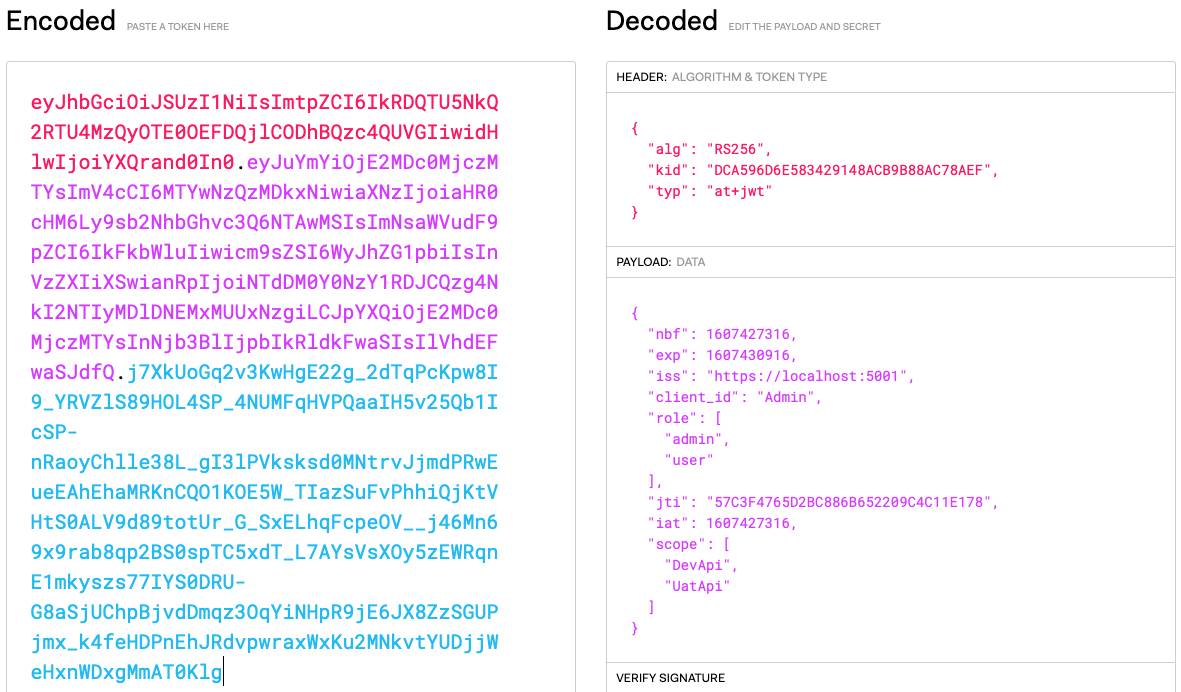Image resolution: width=1181 pixels, height=692 pixels.
Task: Click the Decoded heading
Action: click(x=661, y=21)
